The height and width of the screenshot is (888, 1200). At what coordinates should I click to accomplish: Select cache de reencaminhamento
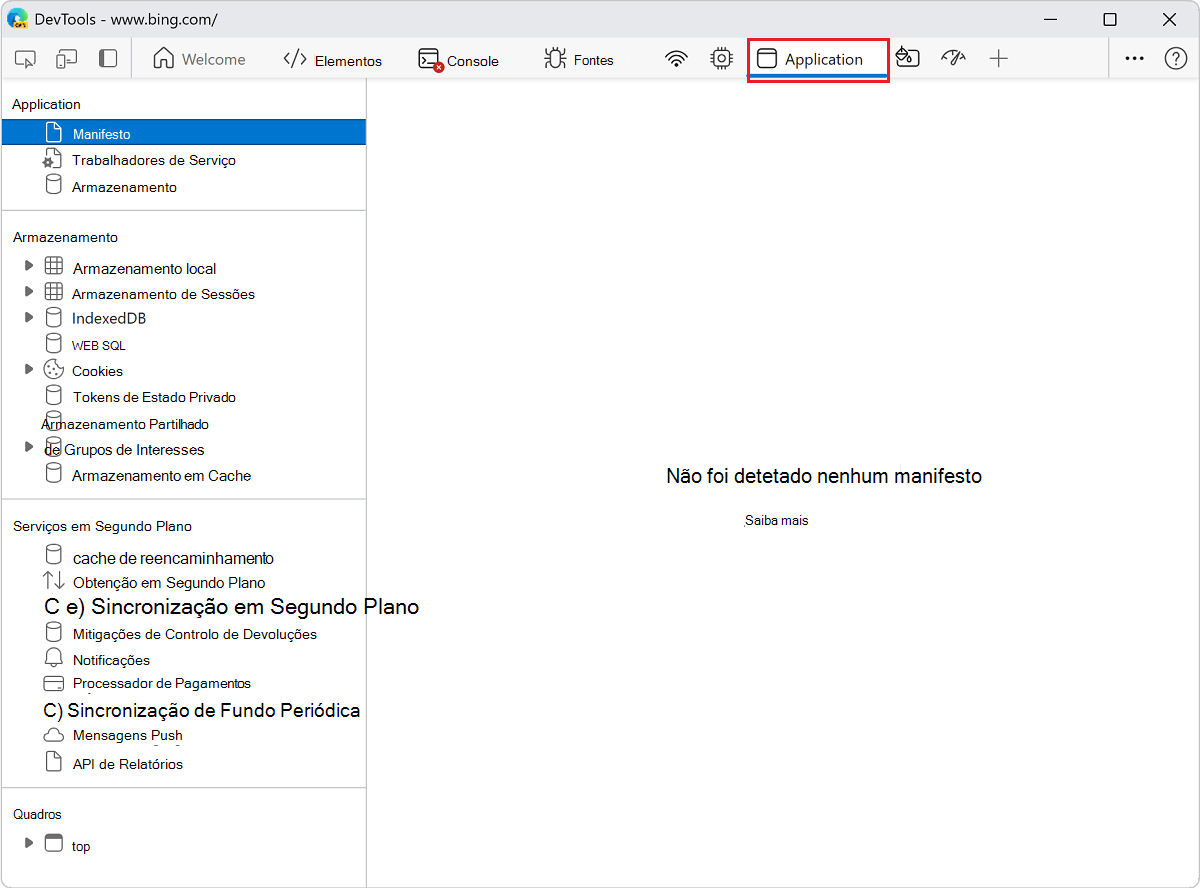[173, 558]
